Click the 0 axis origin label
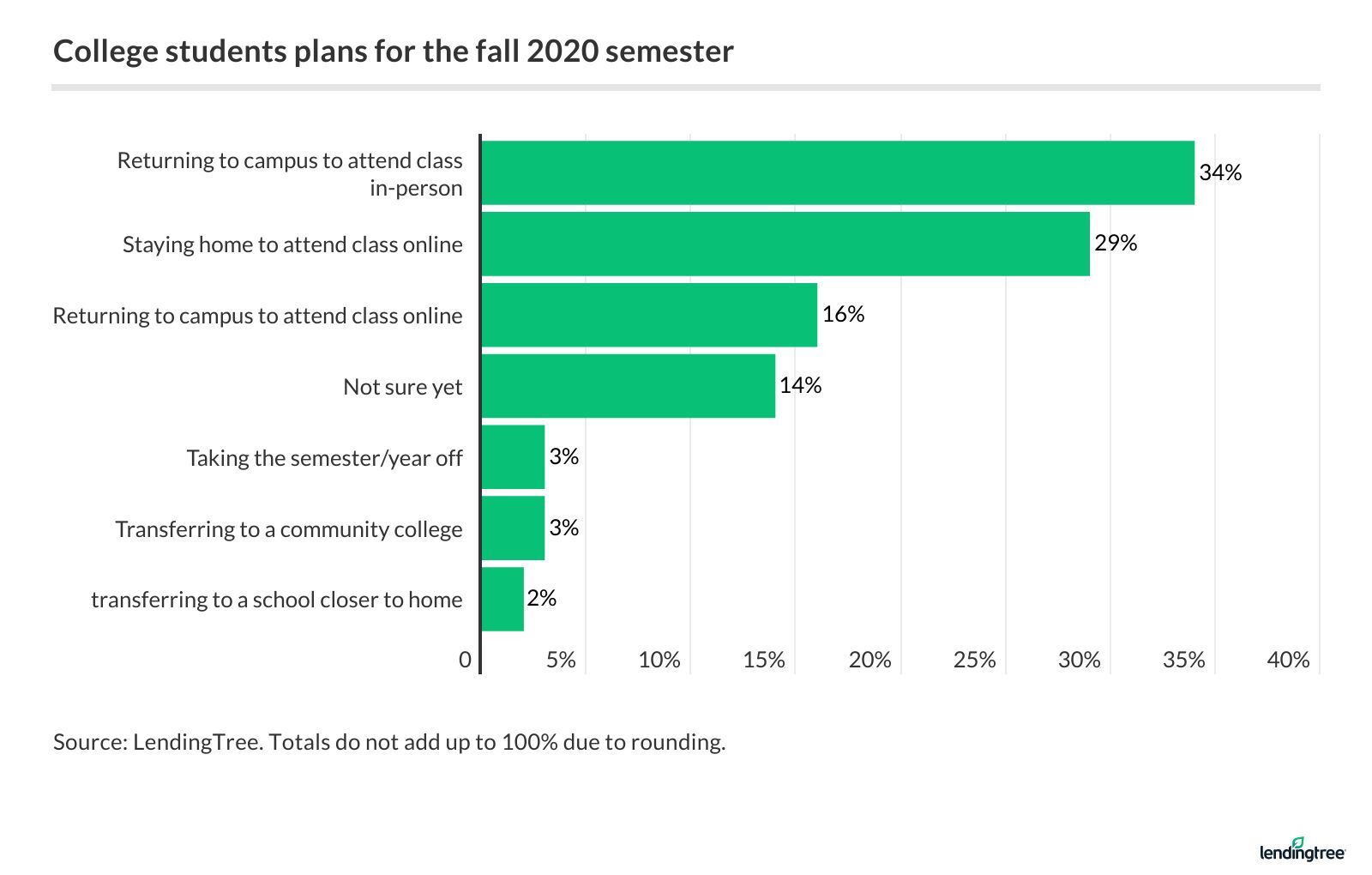Screen dimensions: 1372x875 coord(465,660)
